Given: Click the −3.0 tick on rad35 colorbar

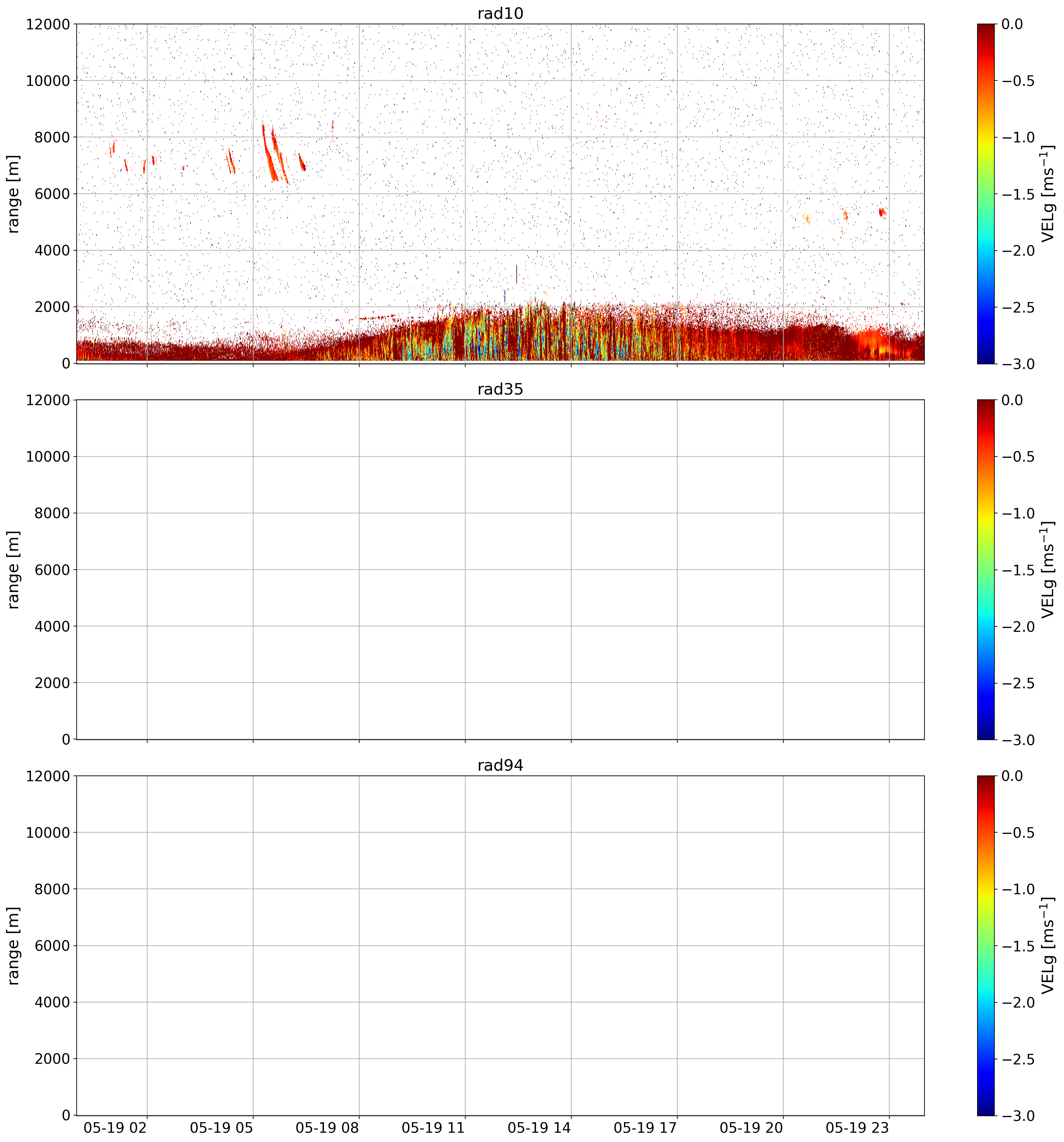Looking at the screenshot, I should point(1018,740).
